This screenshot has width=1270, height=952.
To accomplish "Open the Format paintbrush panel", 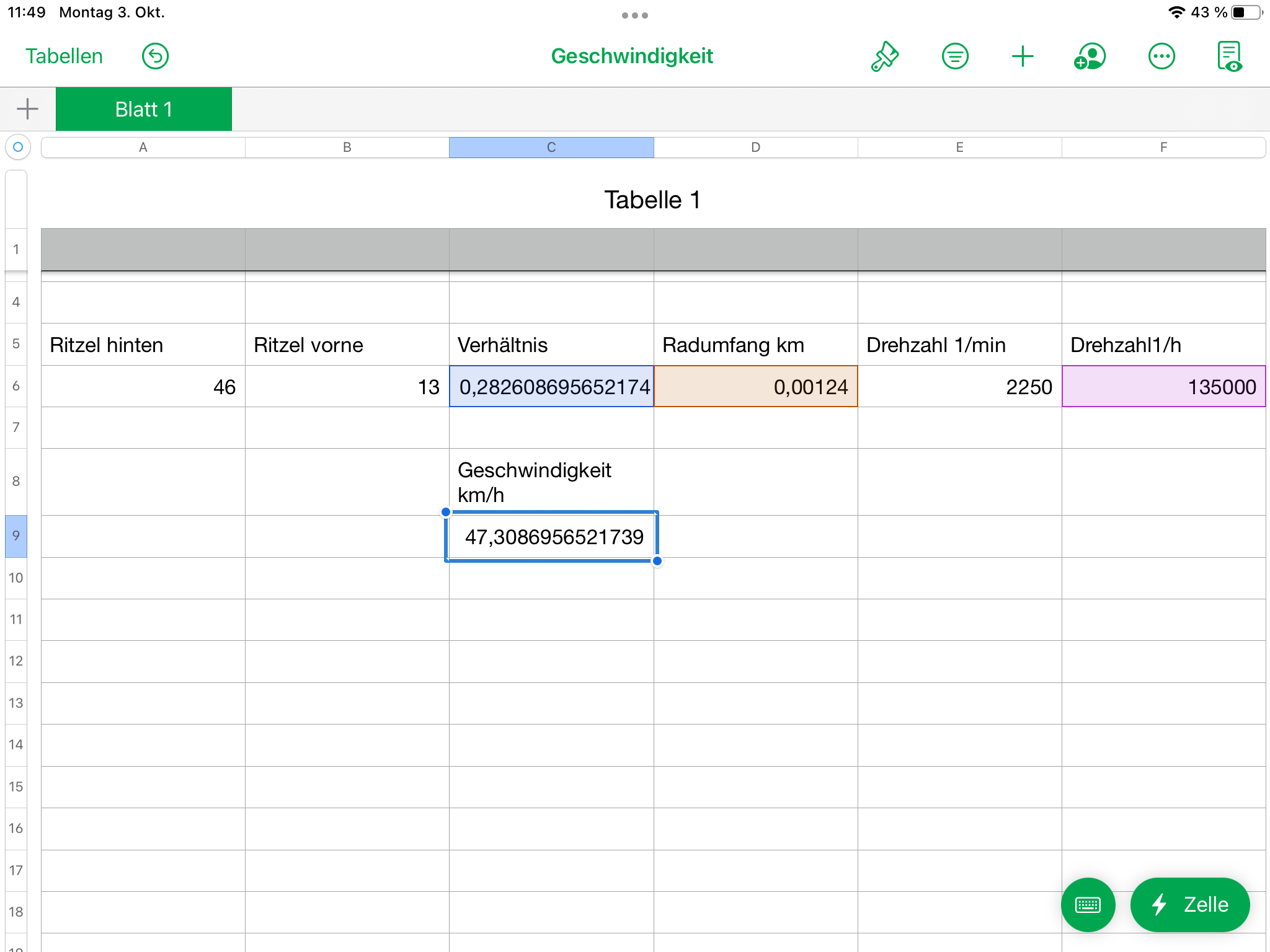I will pyautogui.click(x=885, y=56).
